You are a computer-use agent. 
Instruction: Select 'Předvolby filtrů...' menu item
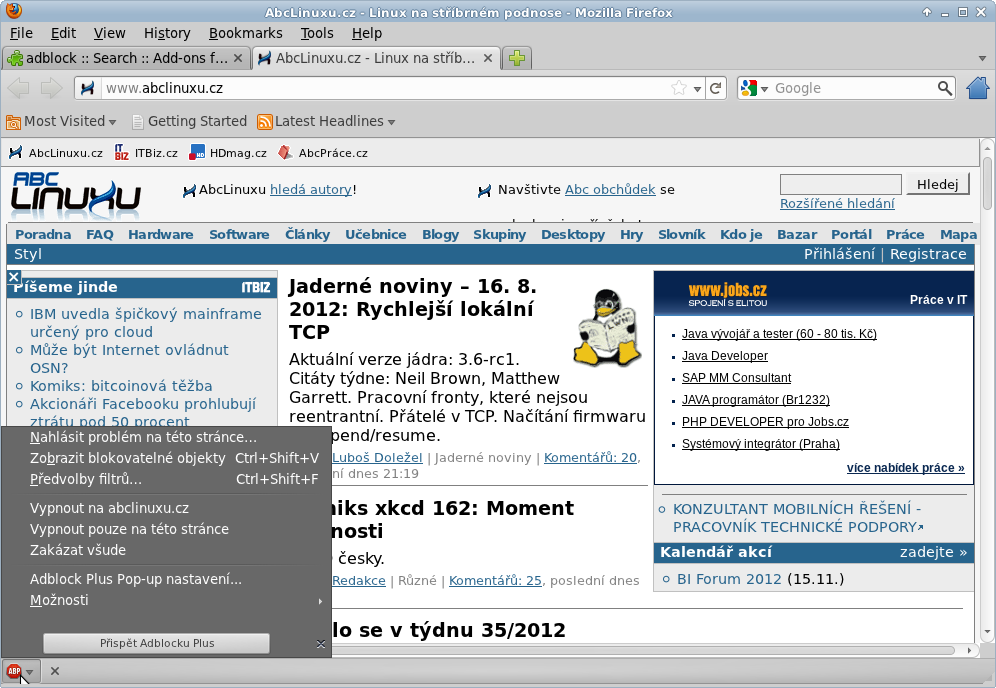166,479
